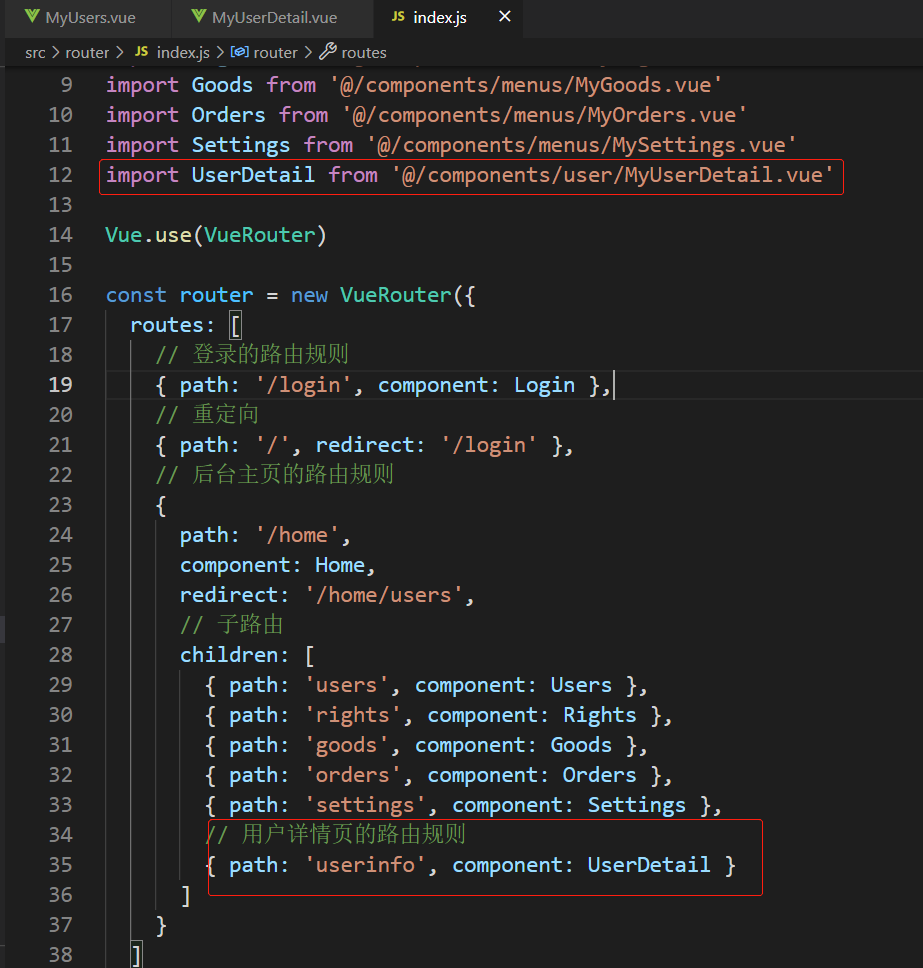Image resolution: width=923 pixels, height=968 pixels.
Task: Click the 'UserDetail' import identifier on line 12
Action: [x=253, y=175]
